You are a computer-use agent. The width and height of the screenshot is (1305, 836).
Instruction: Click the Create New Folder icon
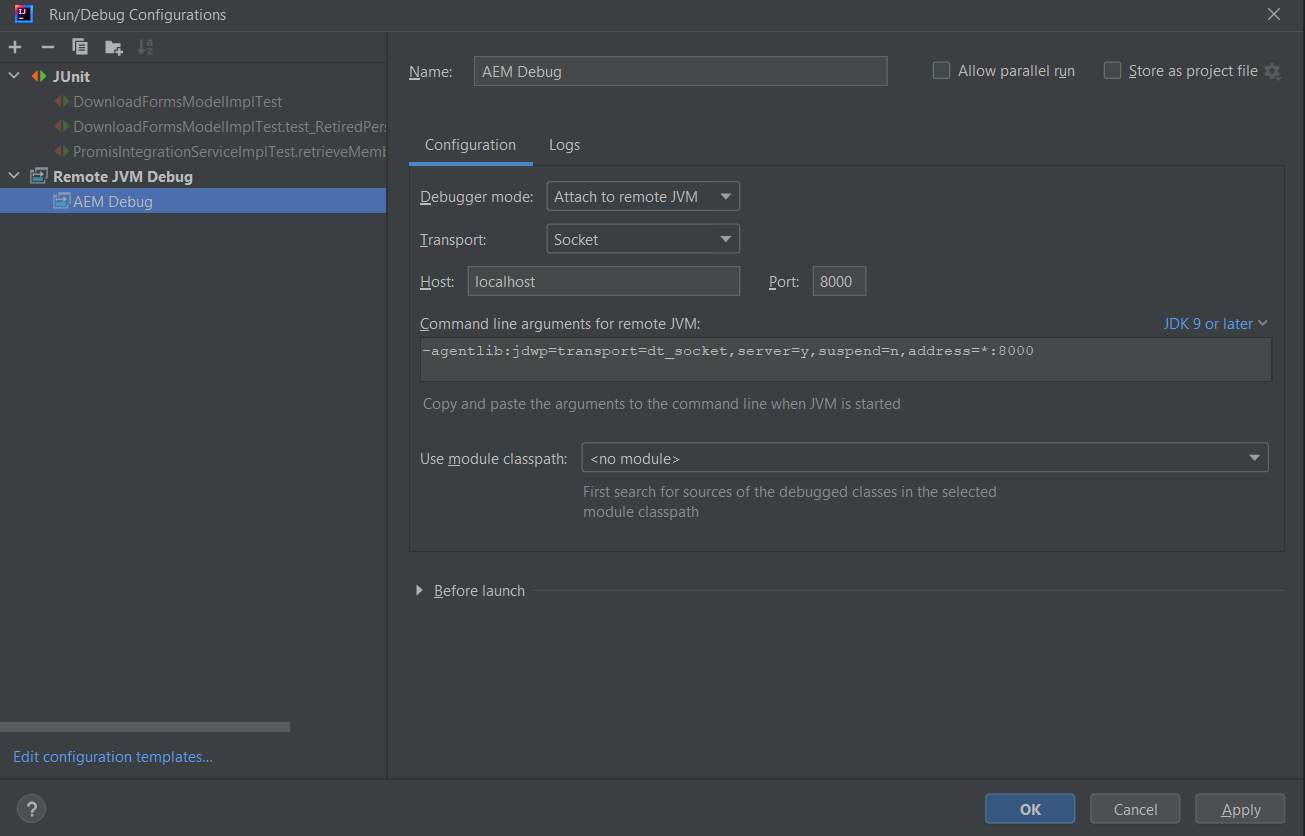pos(113,47)
